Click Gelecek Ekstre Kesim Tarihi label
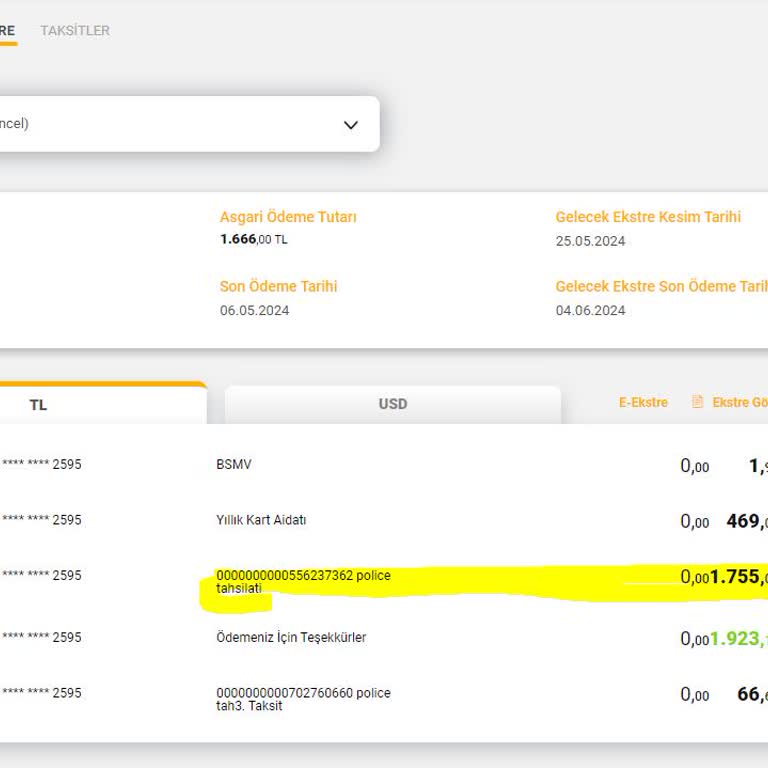 coord(648,217)
